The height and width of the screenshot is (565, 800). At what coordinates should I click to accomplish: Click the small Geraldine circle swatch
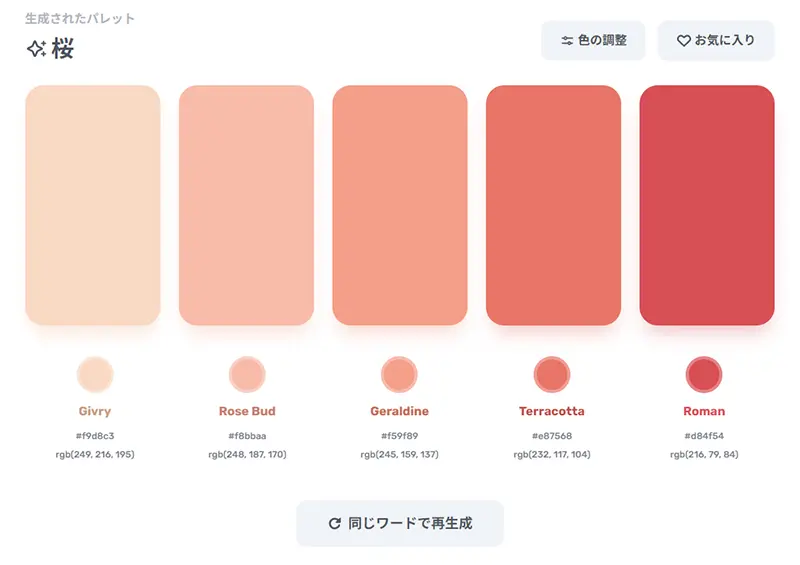399,374
